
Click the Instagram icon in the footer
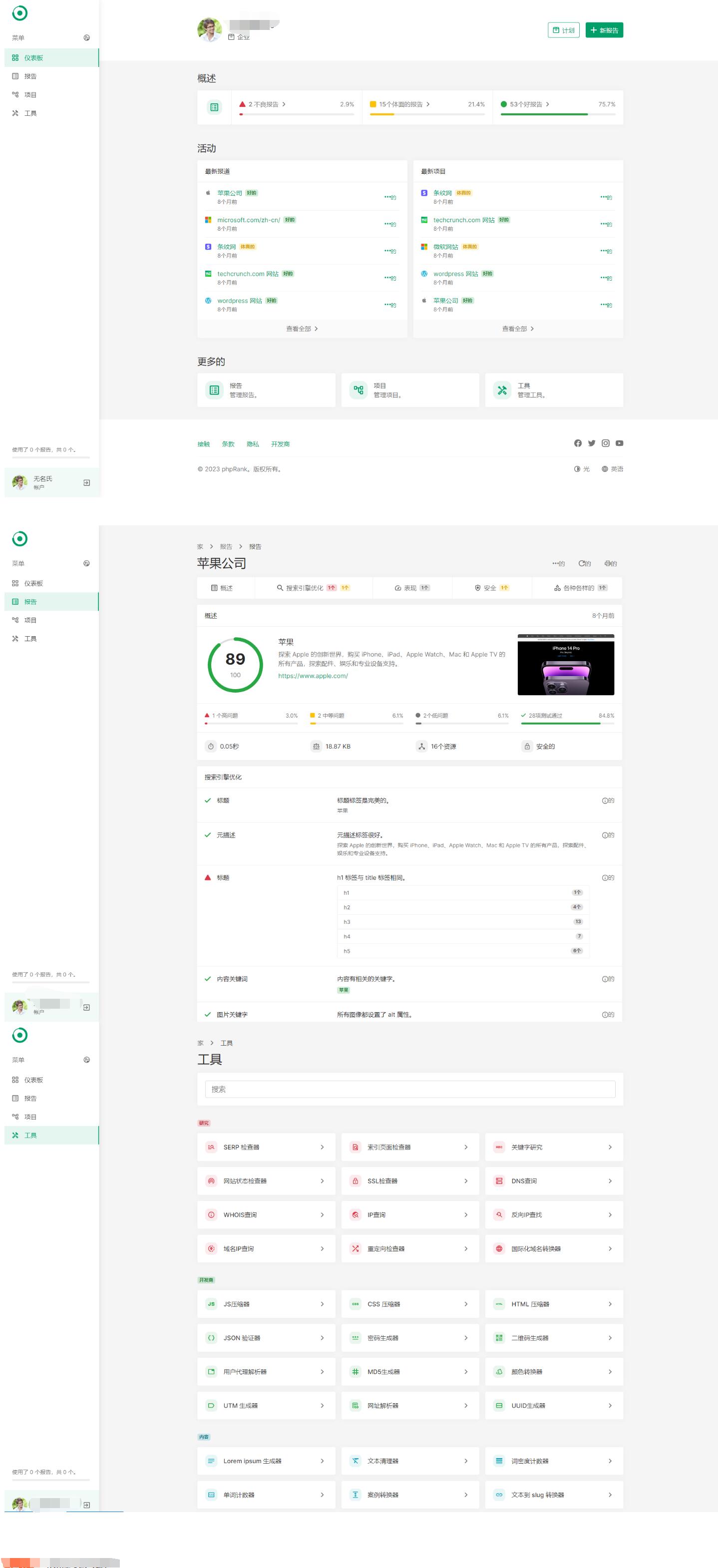coord(606,443)
